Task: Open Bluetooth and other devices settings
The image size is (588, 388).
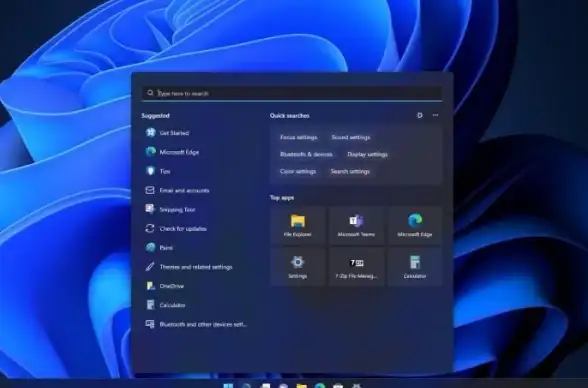Action: [196, 324]
